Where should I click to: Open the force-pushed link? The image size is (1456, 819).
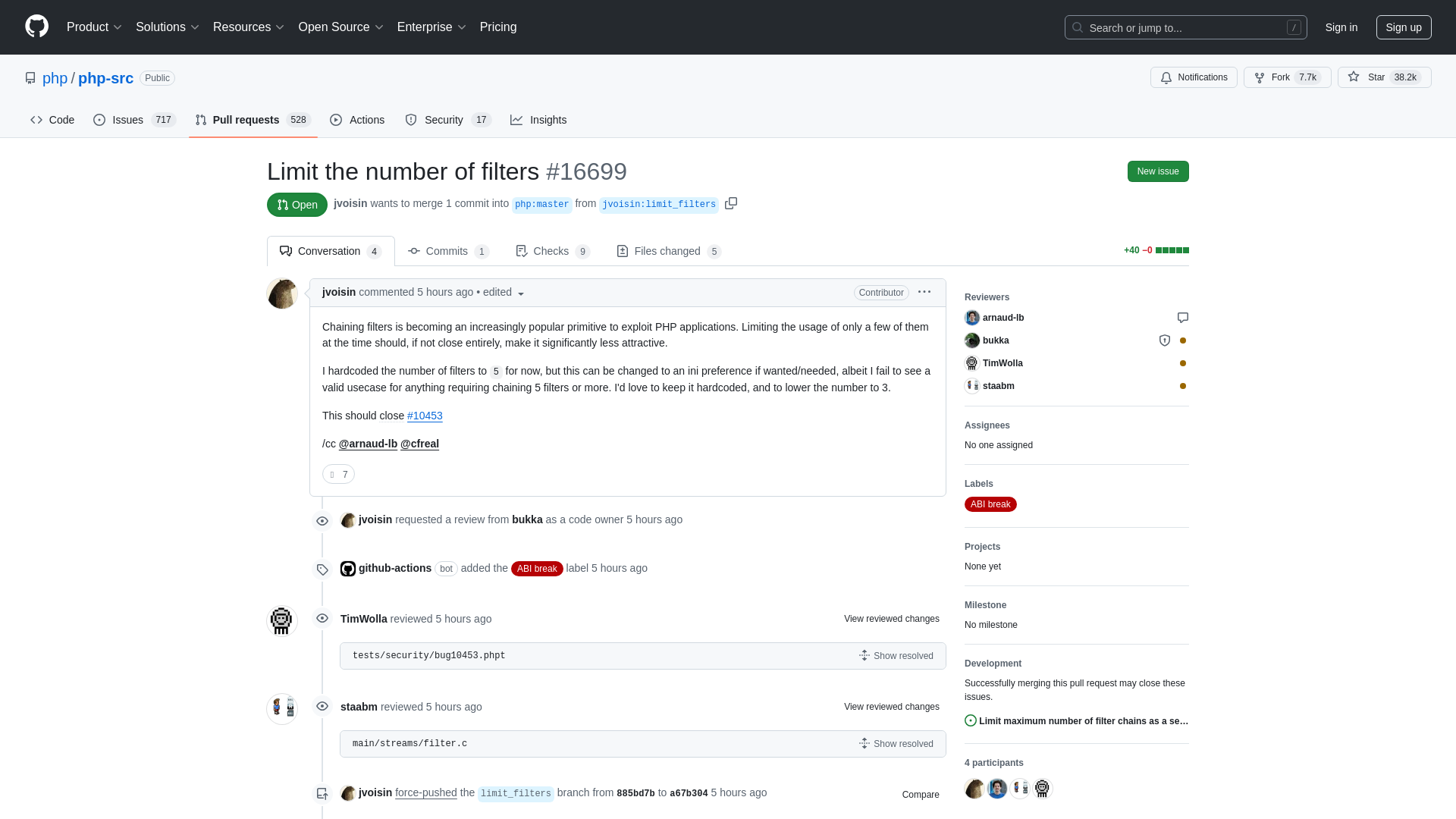(425, 792)
